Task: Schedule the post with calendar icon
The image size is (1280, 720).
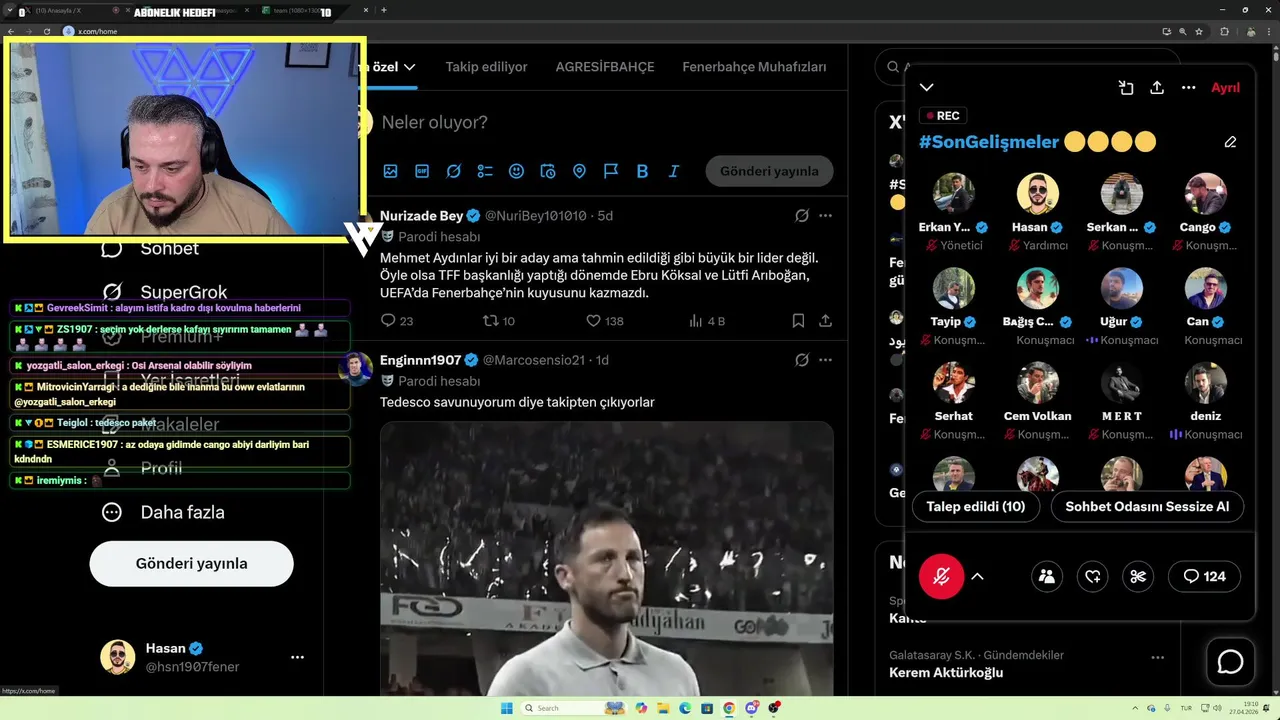Action: (548, 171)
